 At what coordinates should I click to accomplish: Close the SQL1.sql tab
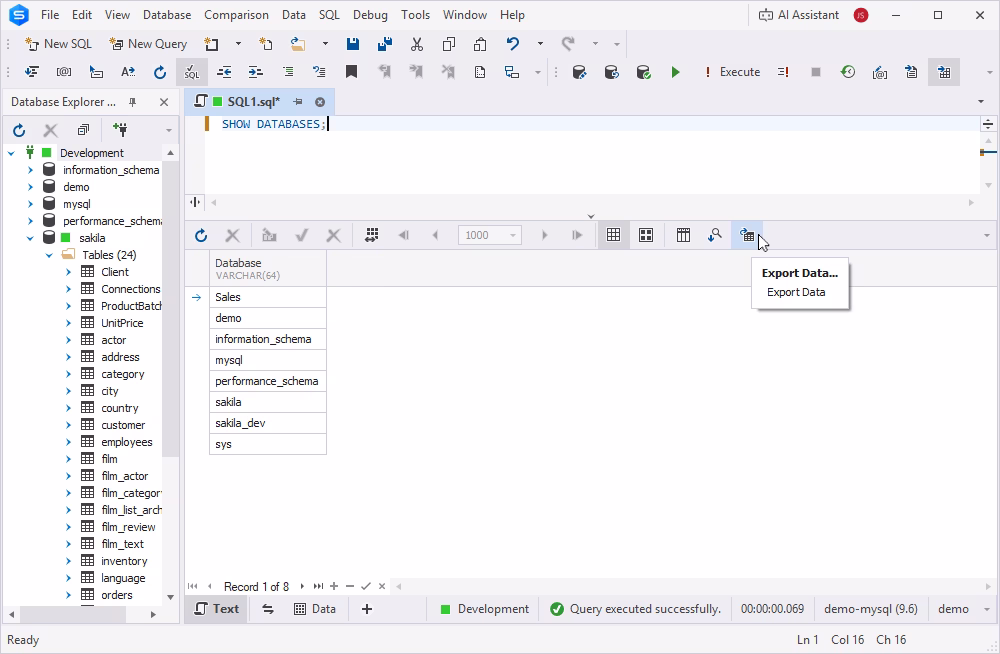coord(320,102)
